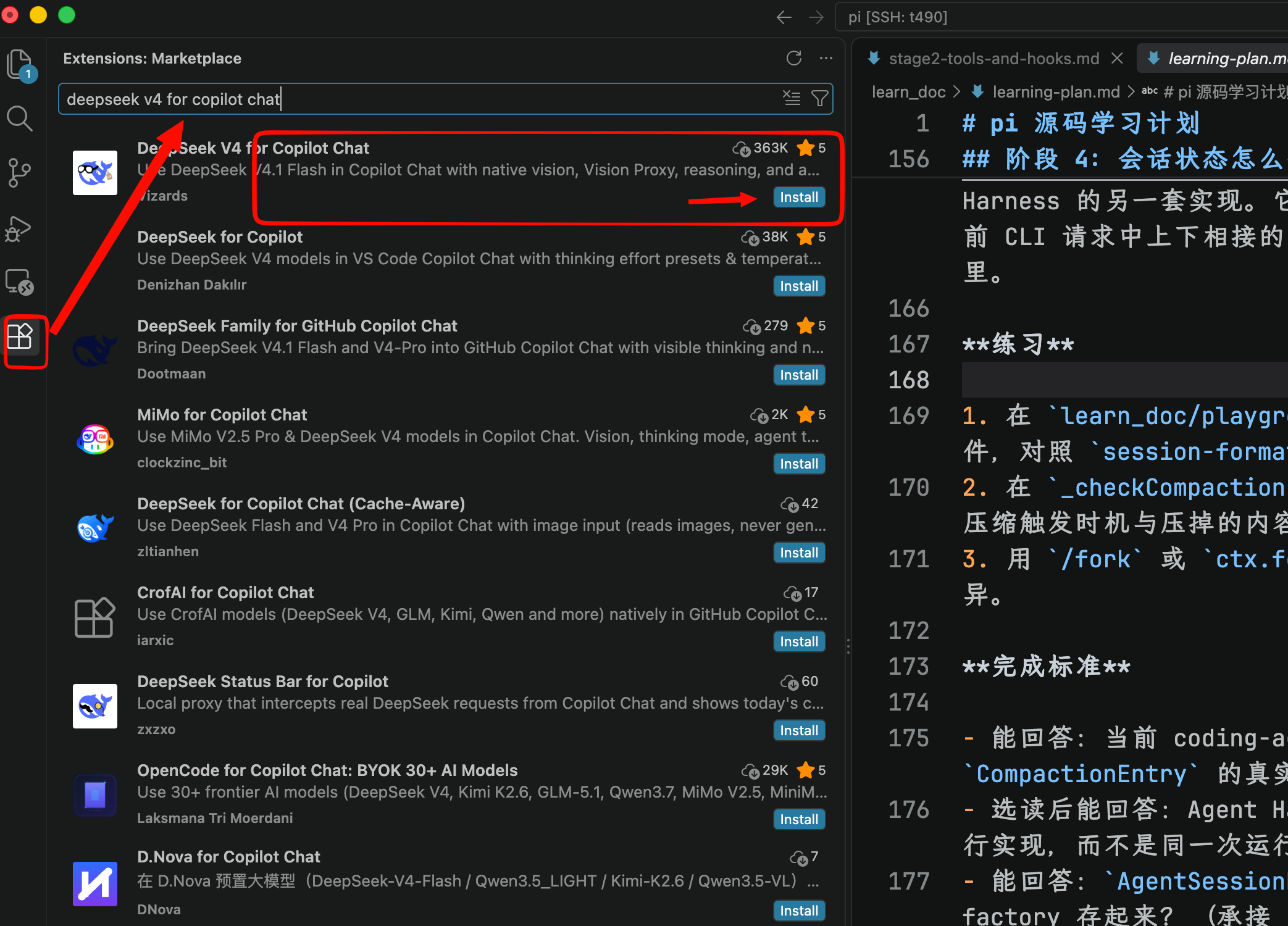Open OpenCode for Copilot Chat title

tap(327, 770)
